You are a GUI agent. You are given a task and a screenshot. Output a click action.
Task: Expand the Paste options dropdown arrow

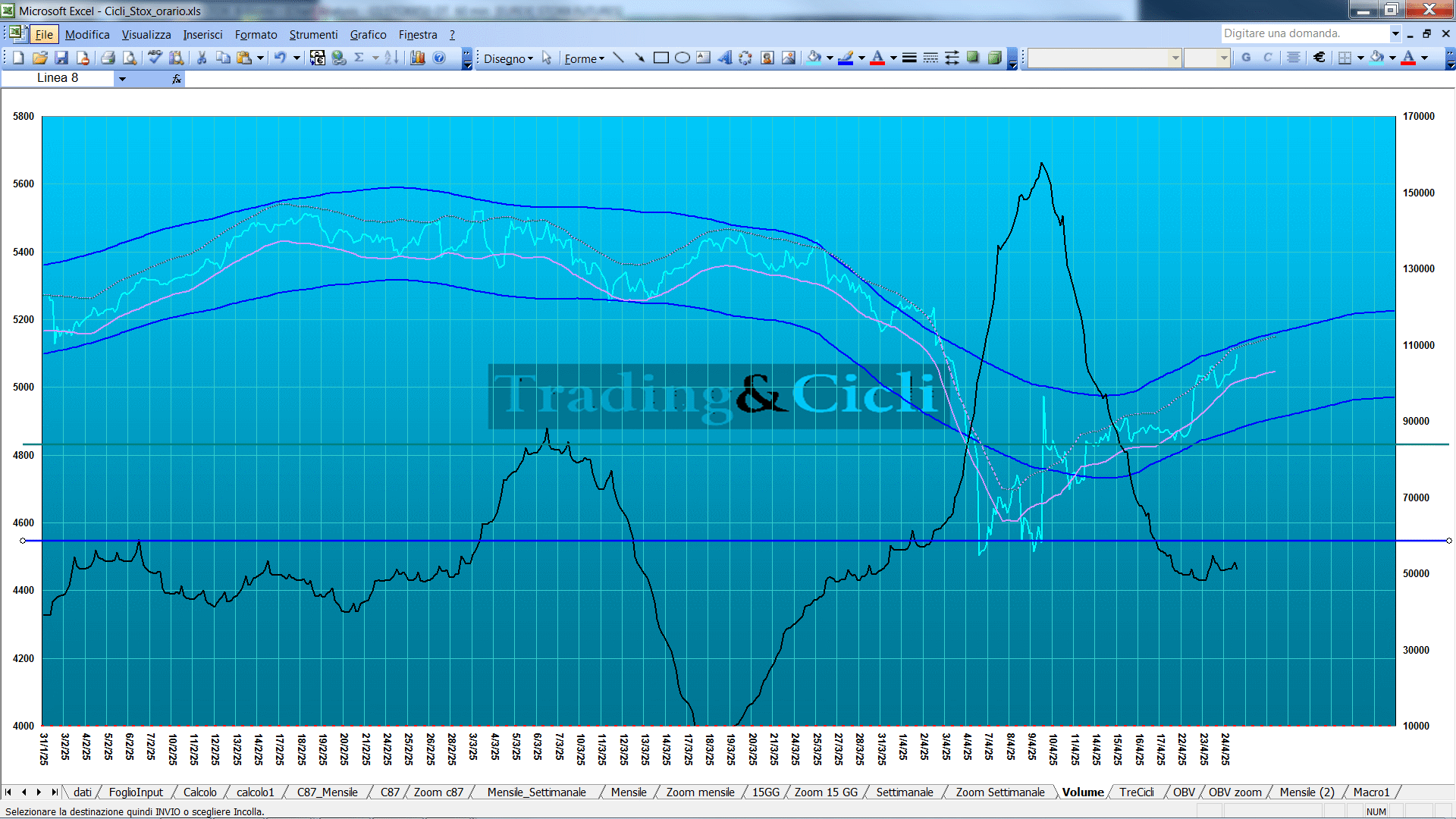tap(260, 58)
